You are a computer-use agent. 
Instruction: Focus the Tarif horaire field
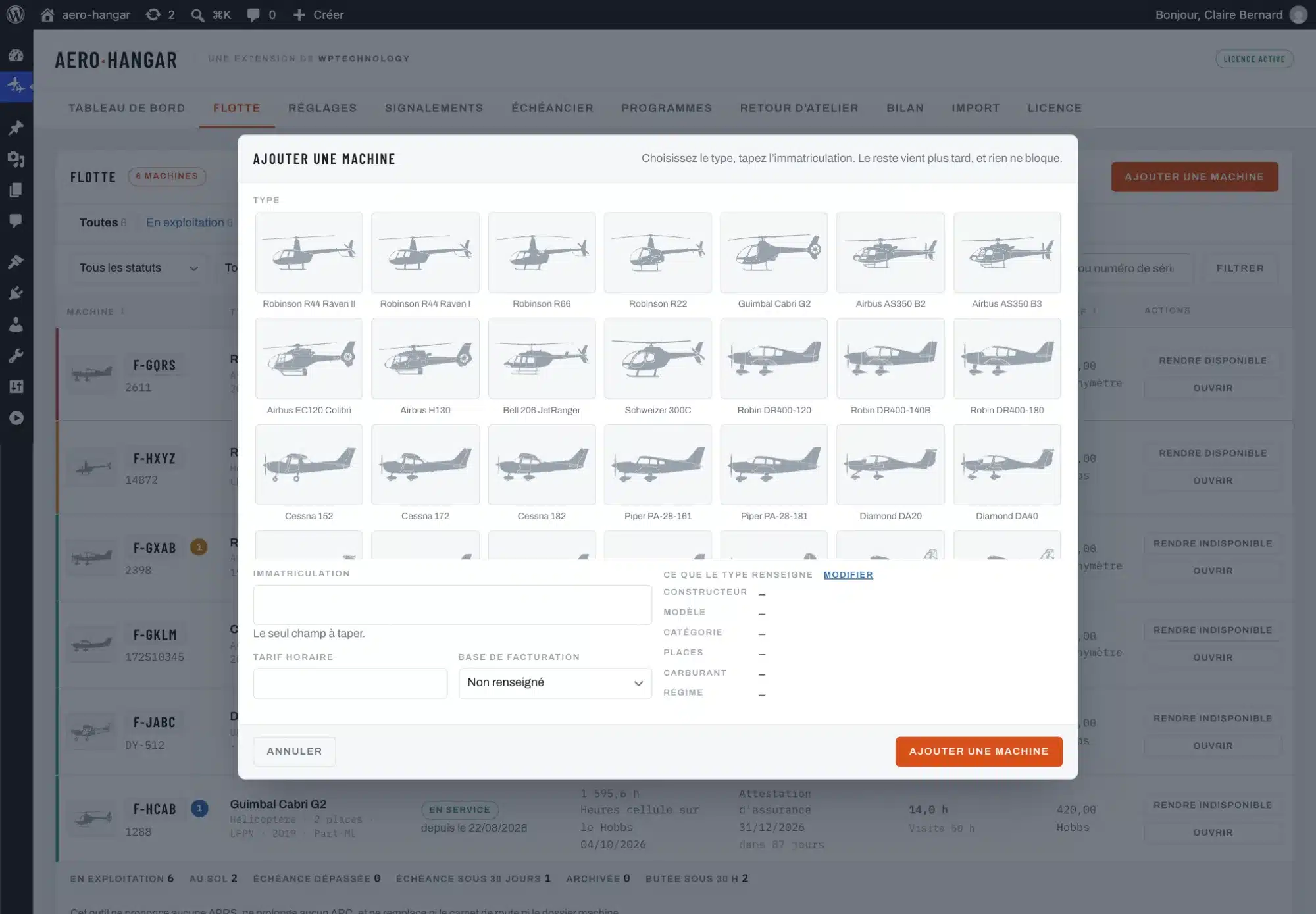(350, 684)
